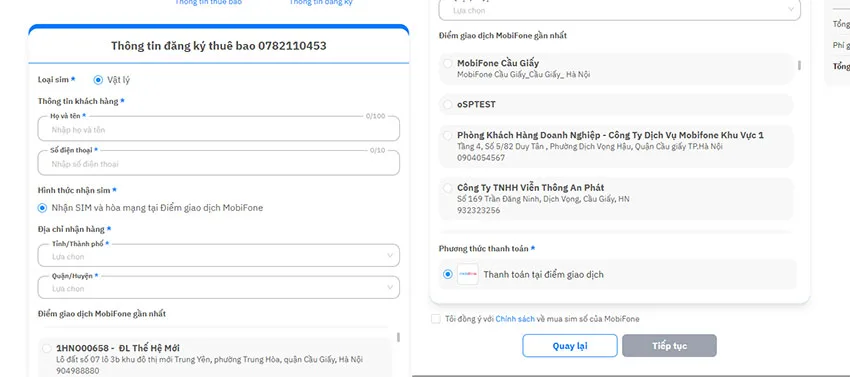Image resolution: width=850 pixels, height=377 pixels.
Task: Click the Tầng 4, Số 5/82 Duy Tân address
Action: (x=590, y=146)
